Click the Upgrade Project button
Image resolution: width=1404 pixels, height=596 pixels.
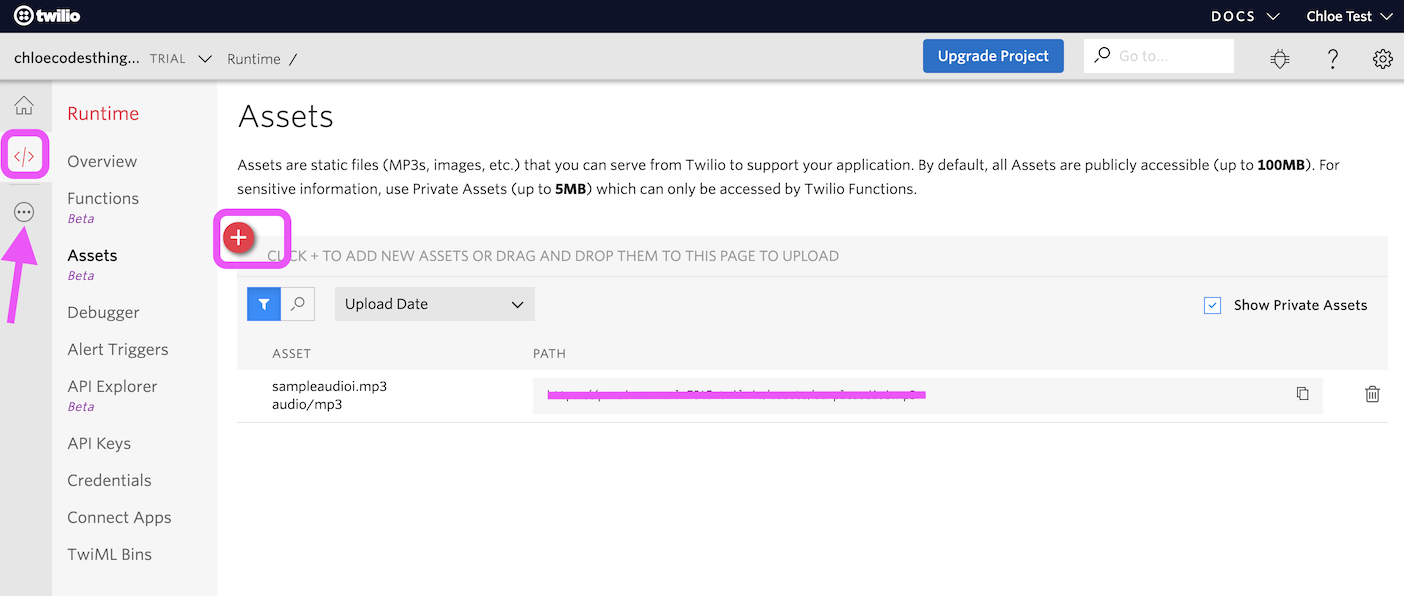(993, 56)
